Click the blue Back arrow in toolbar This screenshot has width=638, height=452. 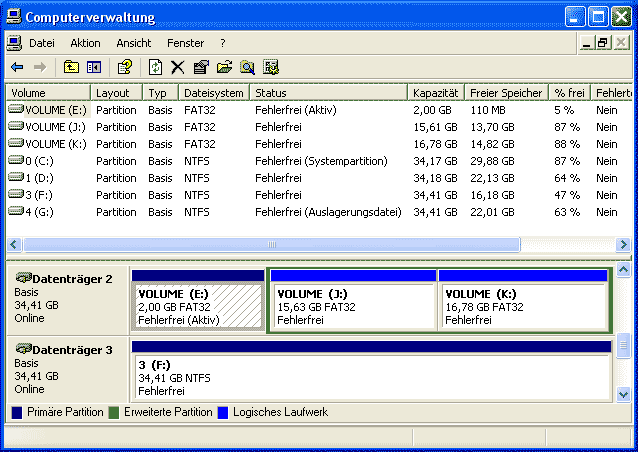pos(17,67)
